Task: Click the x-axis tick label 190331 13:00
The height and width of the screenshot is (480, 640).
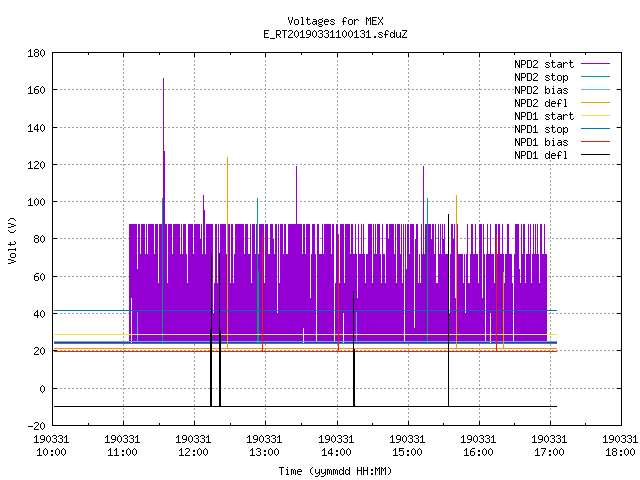Action: 264,446
